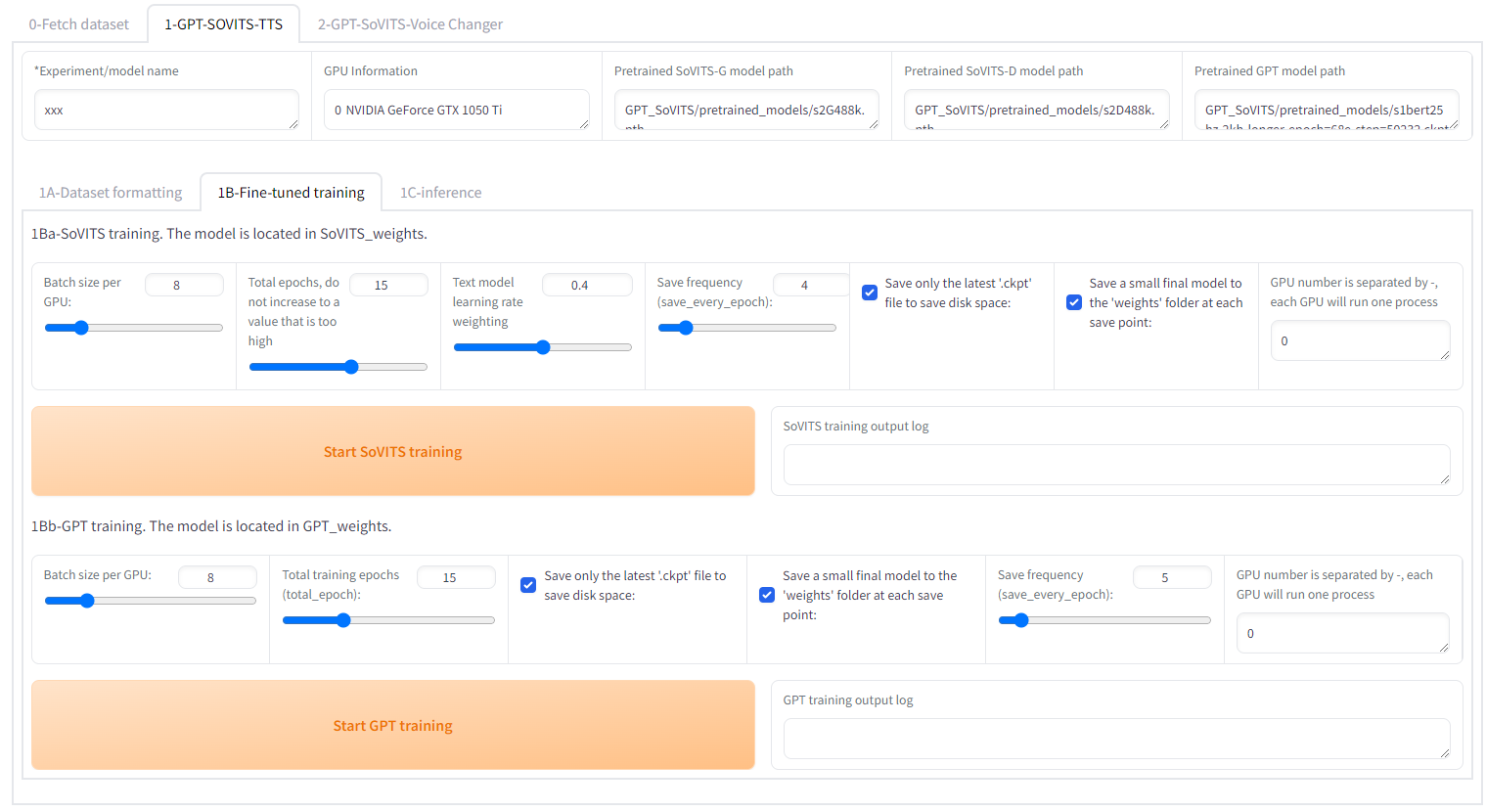Click the GPT total training epochs slider
This screenshot has width=1486, height=812.
tap(388, 620)
